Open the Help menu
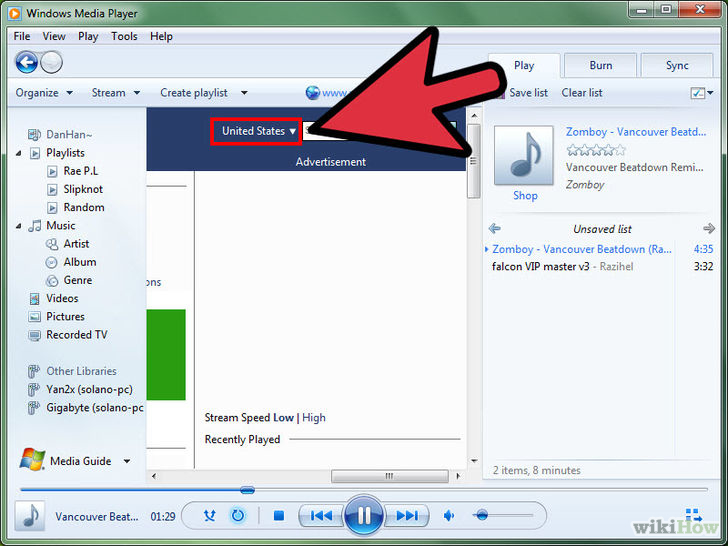Image resolution: width=728 pixels, height=546 pixels. tap(161, 36)
